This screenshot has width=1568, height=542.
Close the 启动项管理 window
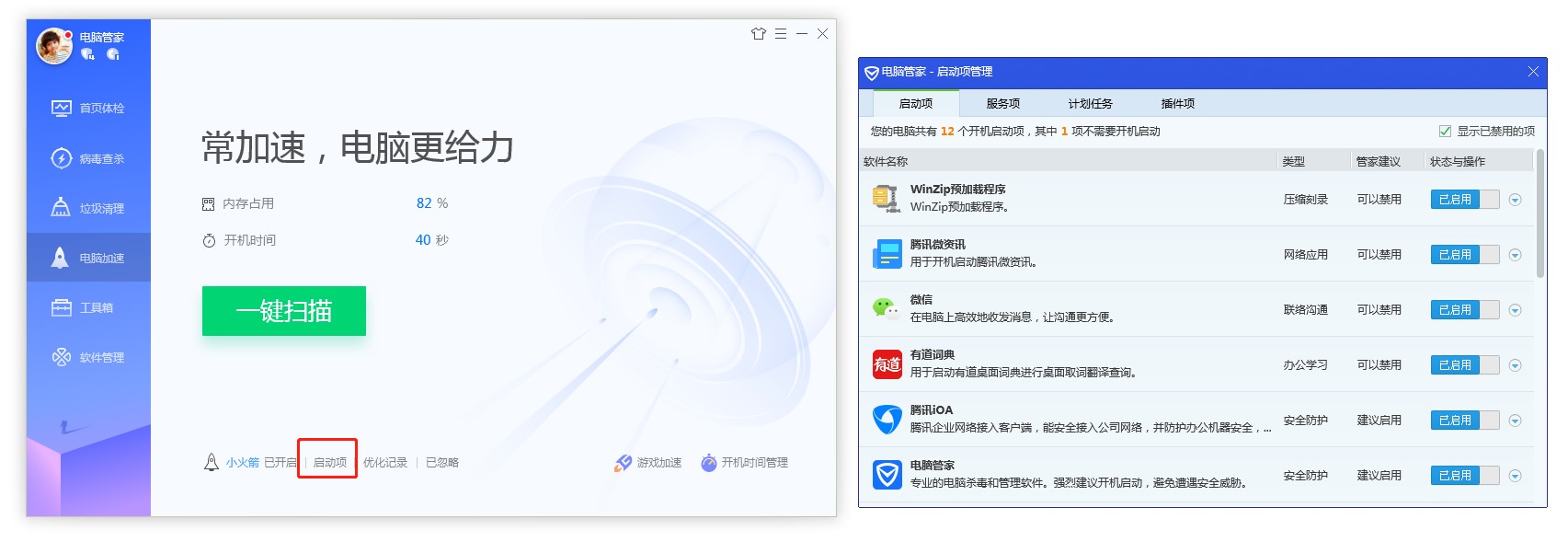(1533, 72)
